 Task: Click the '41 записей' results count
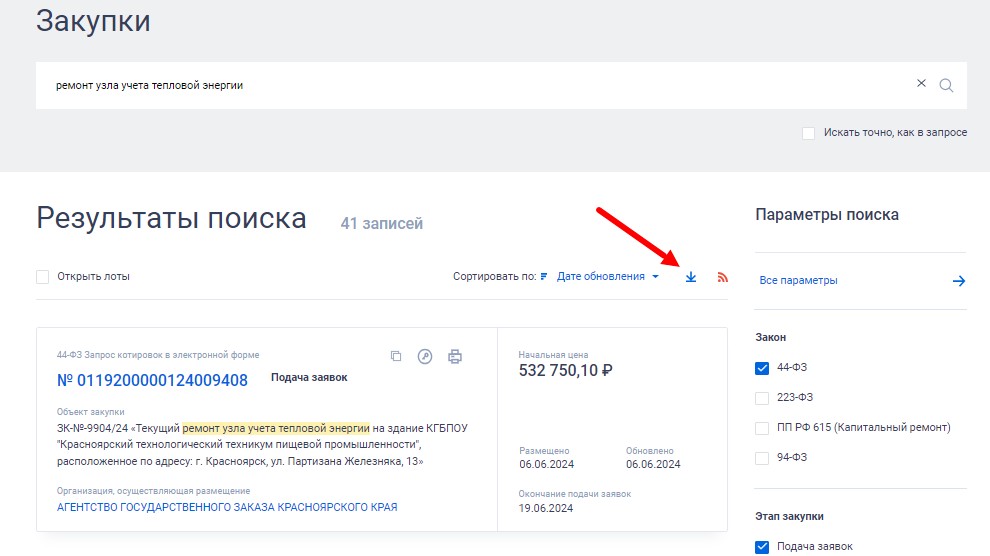pos(381,223)
